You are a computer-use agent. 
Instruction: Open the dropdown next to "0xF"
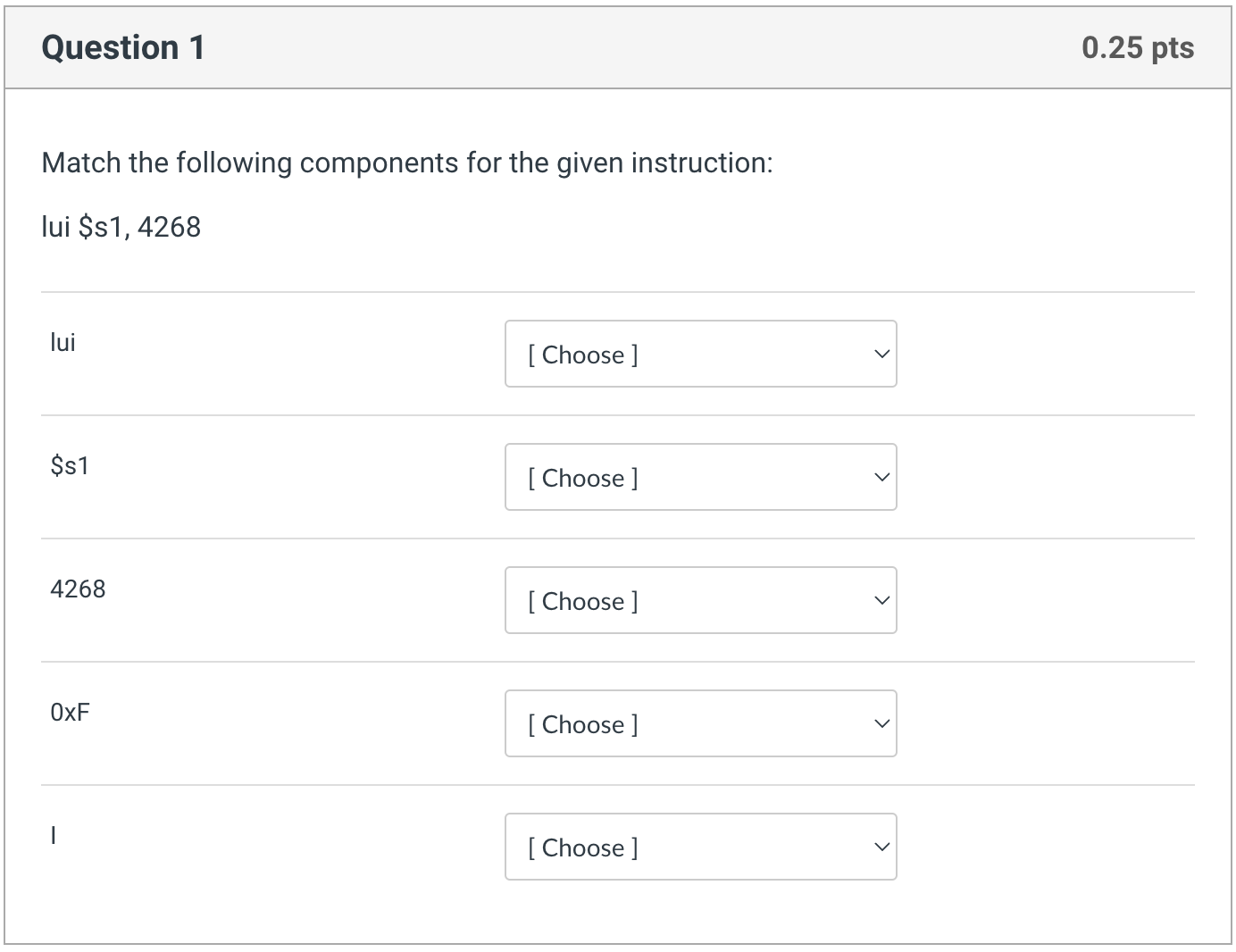click(700, 723)
